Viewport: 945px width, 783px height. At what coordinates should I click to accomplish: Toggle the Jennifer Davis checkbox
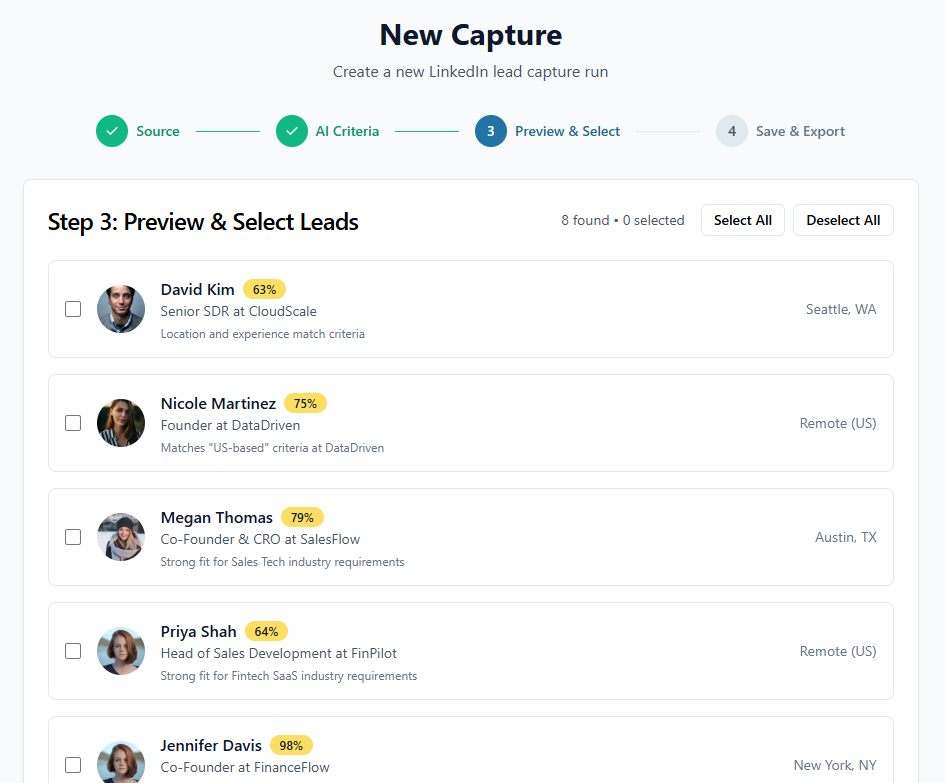pyautogui.click(x=73, y=765)
